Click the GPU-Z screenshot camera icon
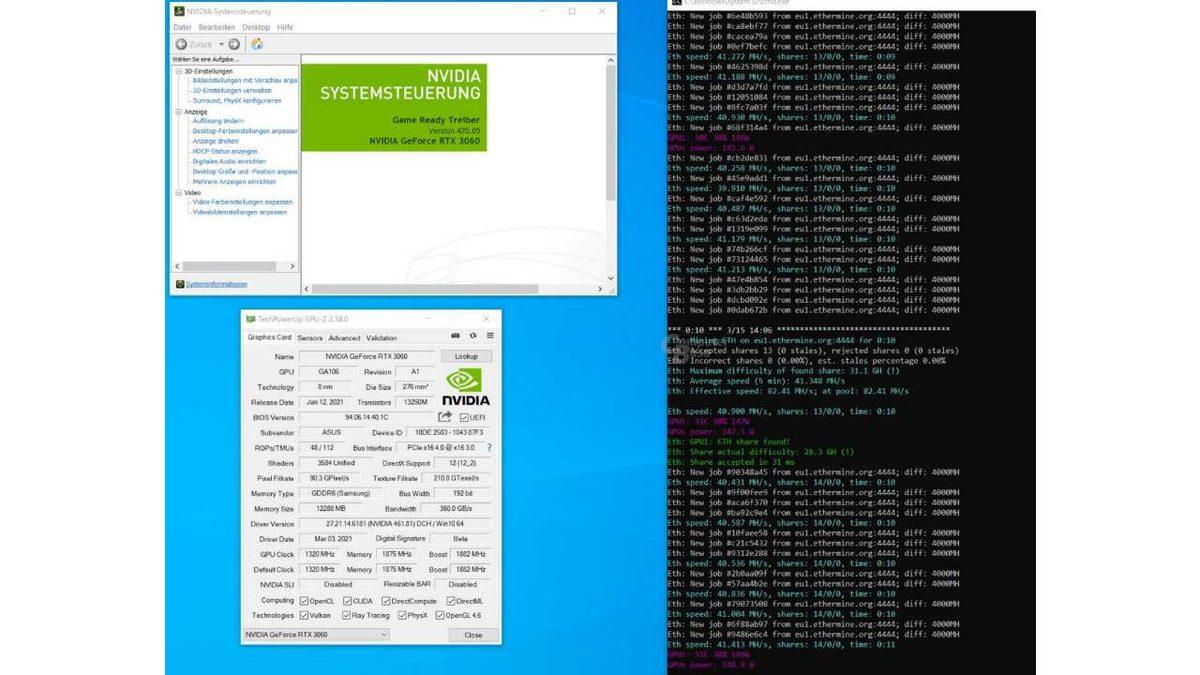Image resolution: width=1200 pixels, height=675 pixels. pos(456,337)
